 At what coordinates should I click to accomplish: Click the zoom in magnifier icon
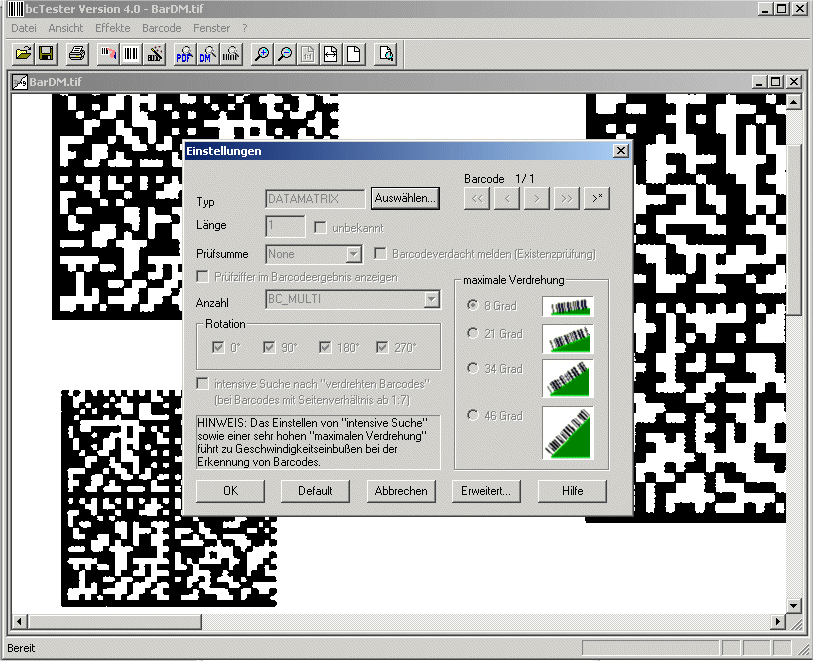point(262,54)
